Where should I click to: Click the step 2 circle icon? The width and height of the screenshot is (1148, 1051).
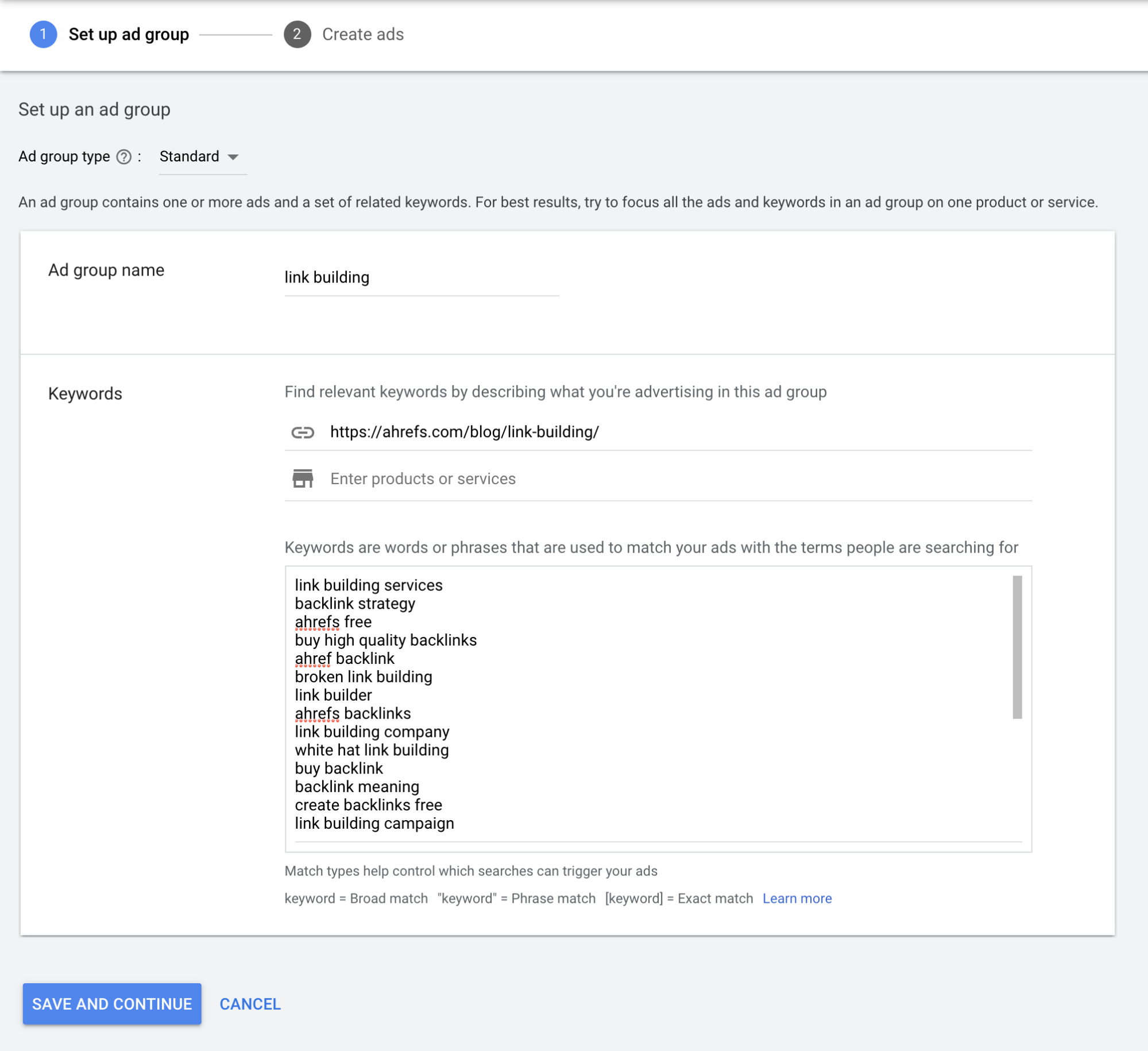pos(297,34)
